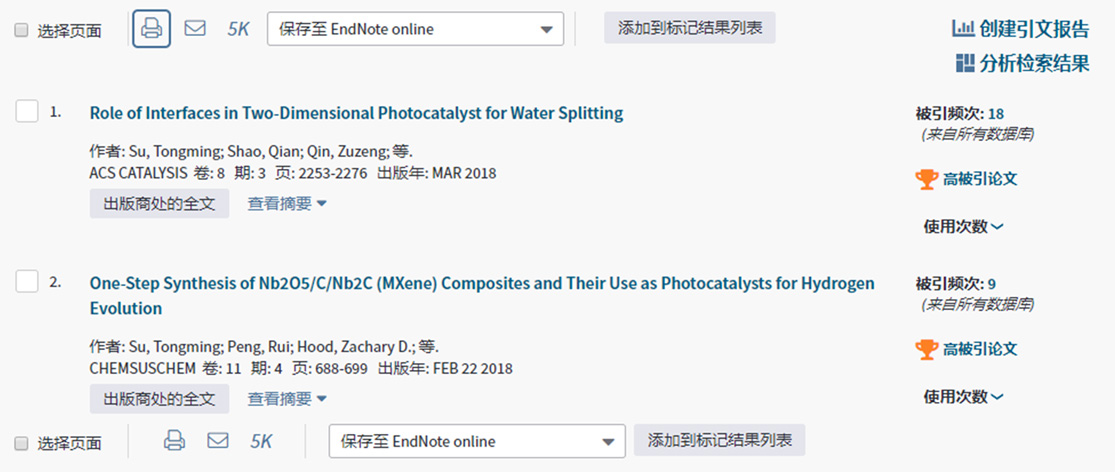The width and height of the screenshot is (1115, 472).
Task: Click 出版商处的全文 for the Nb2O5 article
Action: tap(159, 399)
